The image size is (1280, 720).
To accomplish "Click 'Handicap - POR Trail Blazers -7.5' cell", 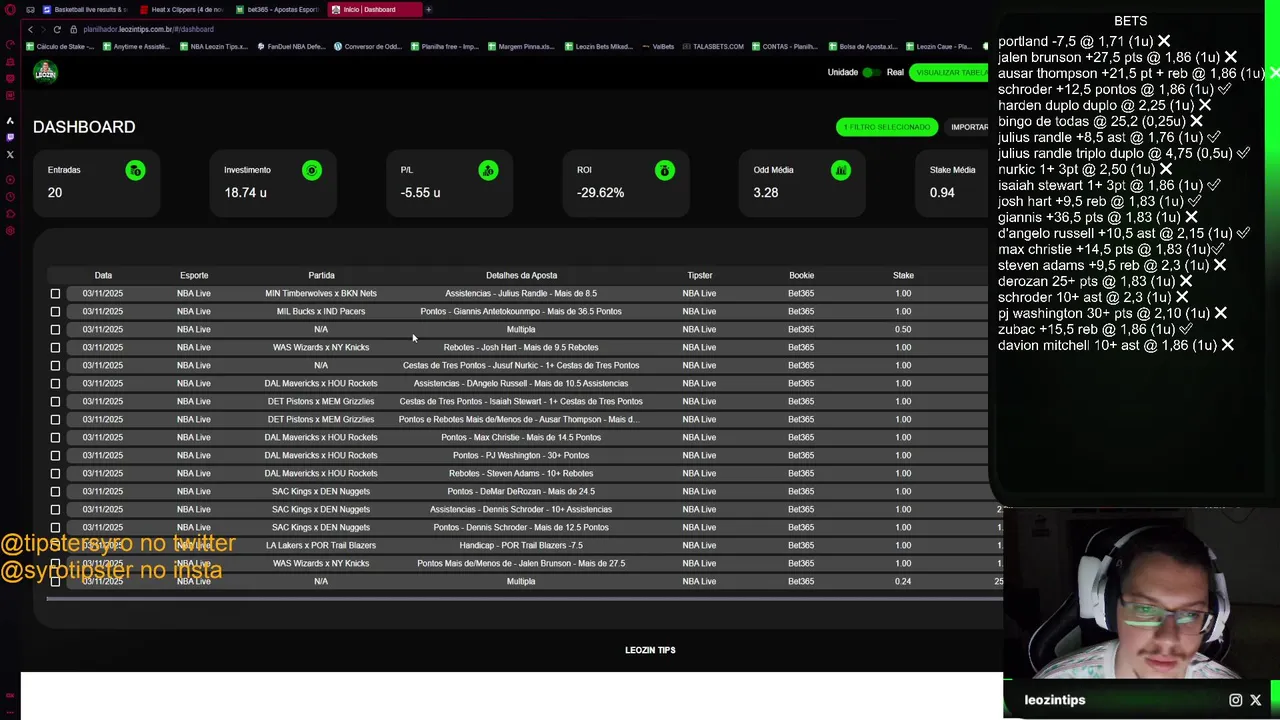I will [x=521, y=545].
